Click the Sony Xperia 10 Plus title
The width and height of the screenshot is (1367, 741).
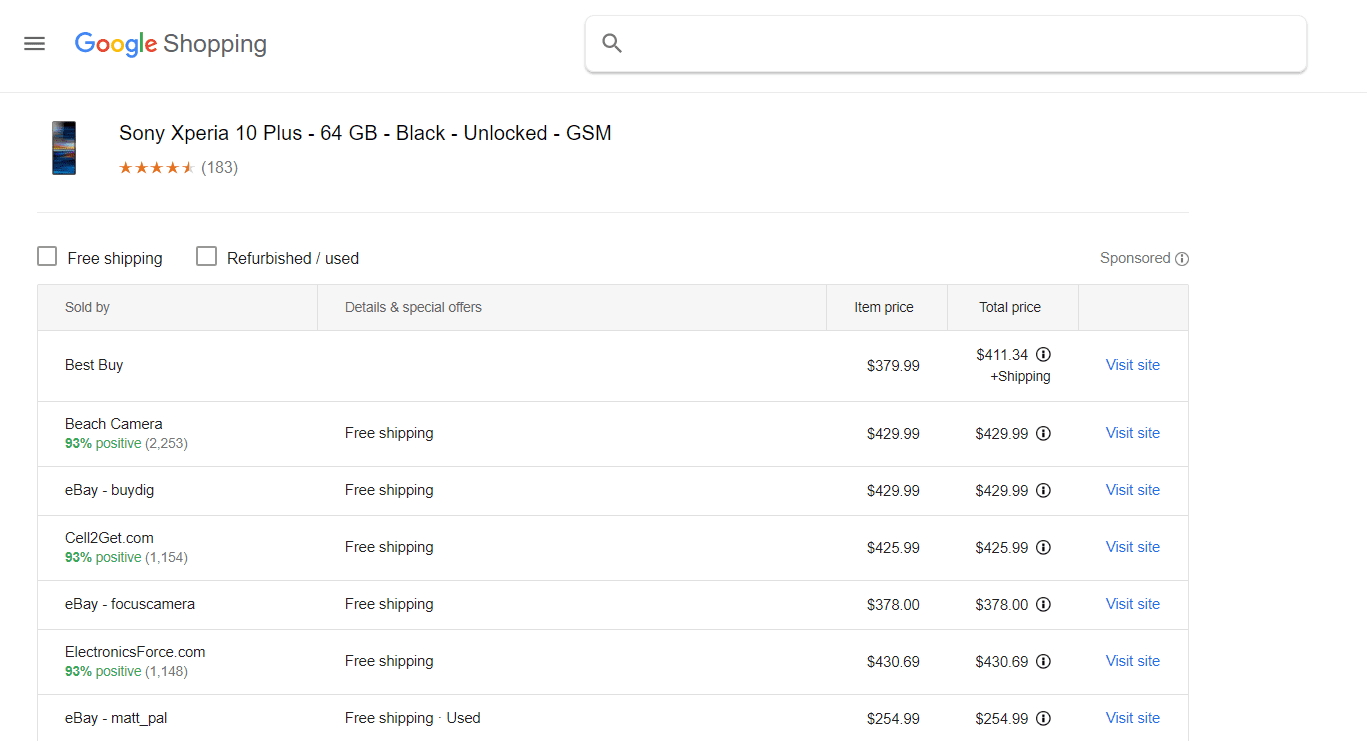click(365, 133)
